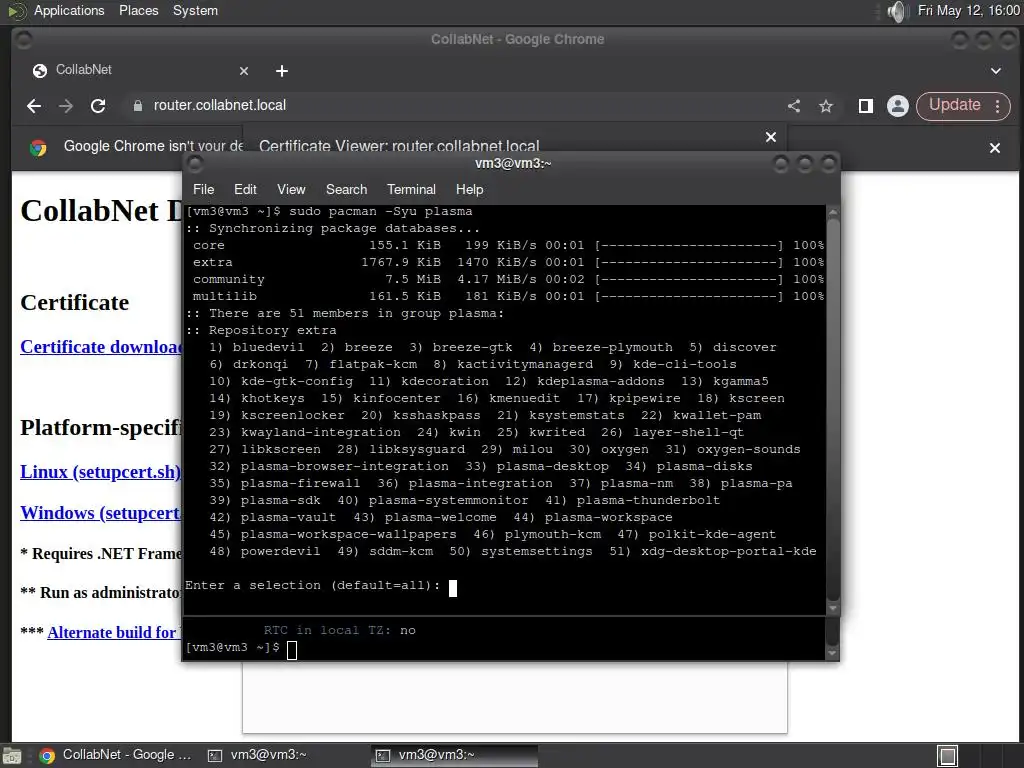Close the Certificate Viewer dialog
This screenshot has height=768, width=1024.
click(x=771, y=137)
